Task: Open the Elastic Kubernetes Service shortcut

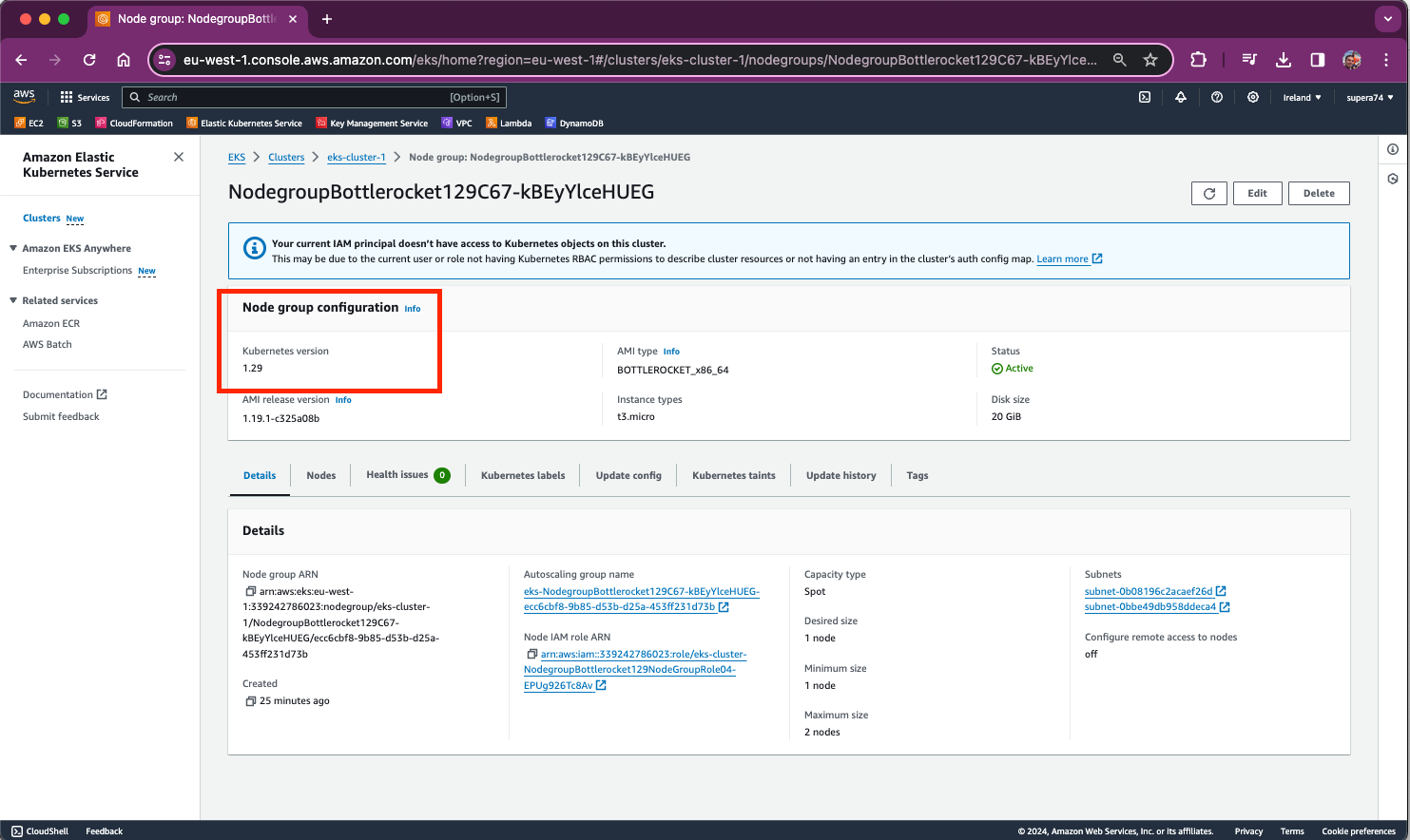Action: (244, 123)
